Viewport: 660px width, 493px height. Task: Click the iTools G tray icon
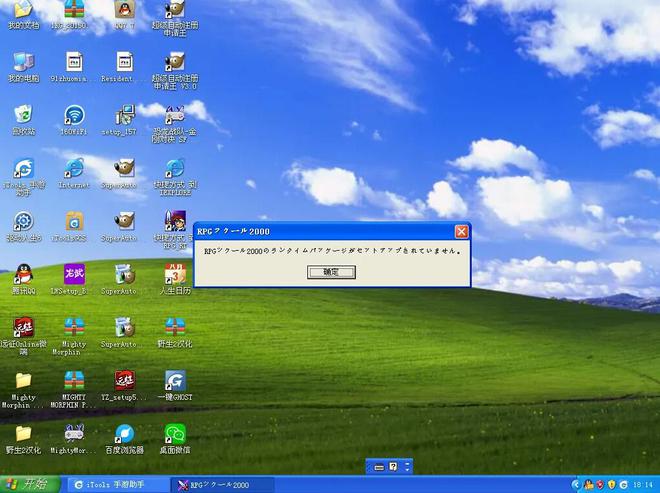[624, 485]
